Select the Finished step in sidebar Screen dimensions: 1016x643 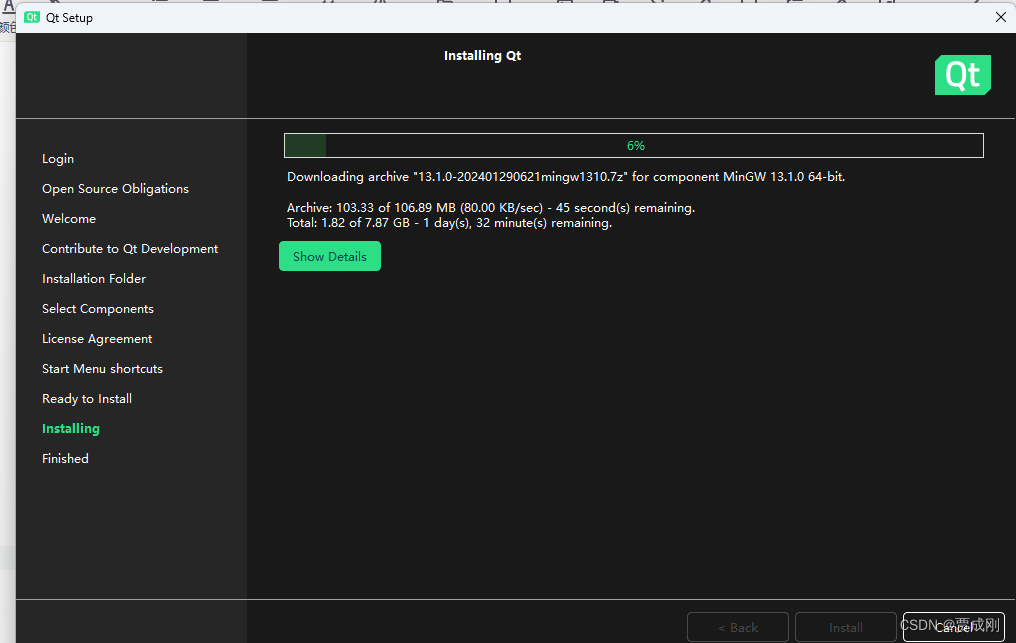[x=65, y=458]
